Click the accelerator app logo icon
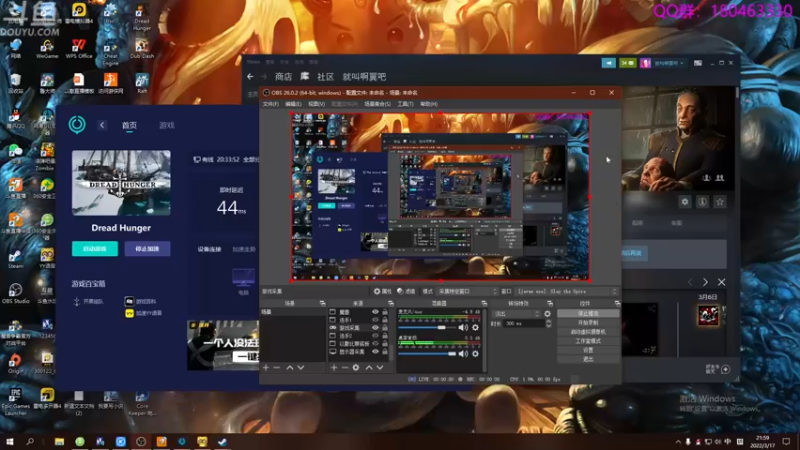 (77, 124)
